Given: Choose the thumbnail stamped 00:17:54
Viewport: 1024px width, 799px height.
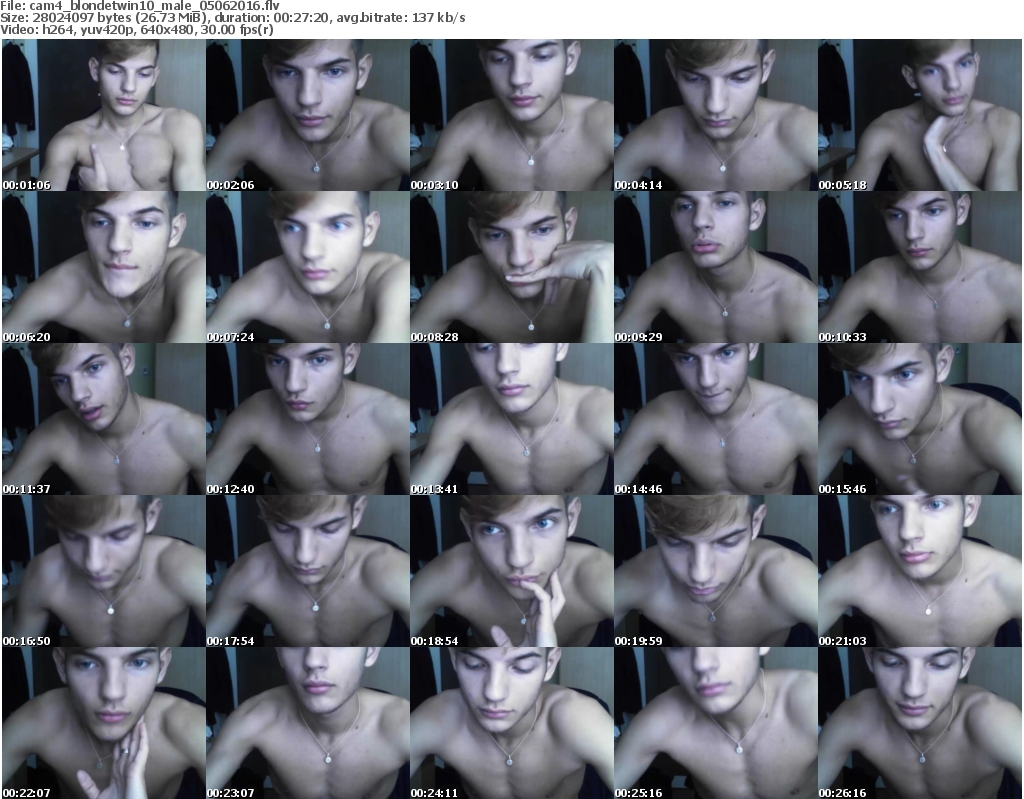Looking at the screenshot, I should [308, 571].
